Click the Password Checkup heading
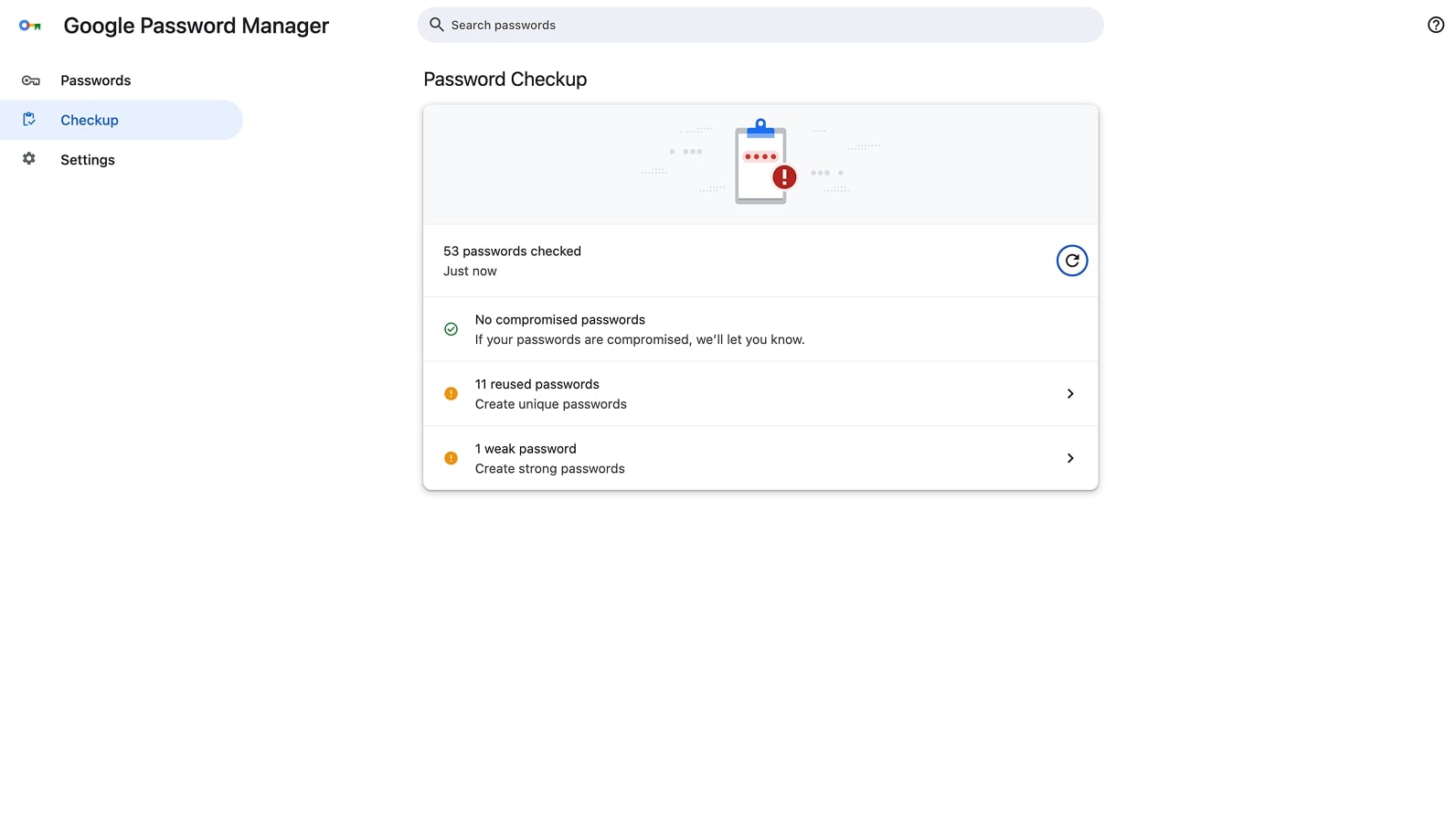The width and height of the screenshot is (1456, 823). pyautogui.click(x=505, y=80)
